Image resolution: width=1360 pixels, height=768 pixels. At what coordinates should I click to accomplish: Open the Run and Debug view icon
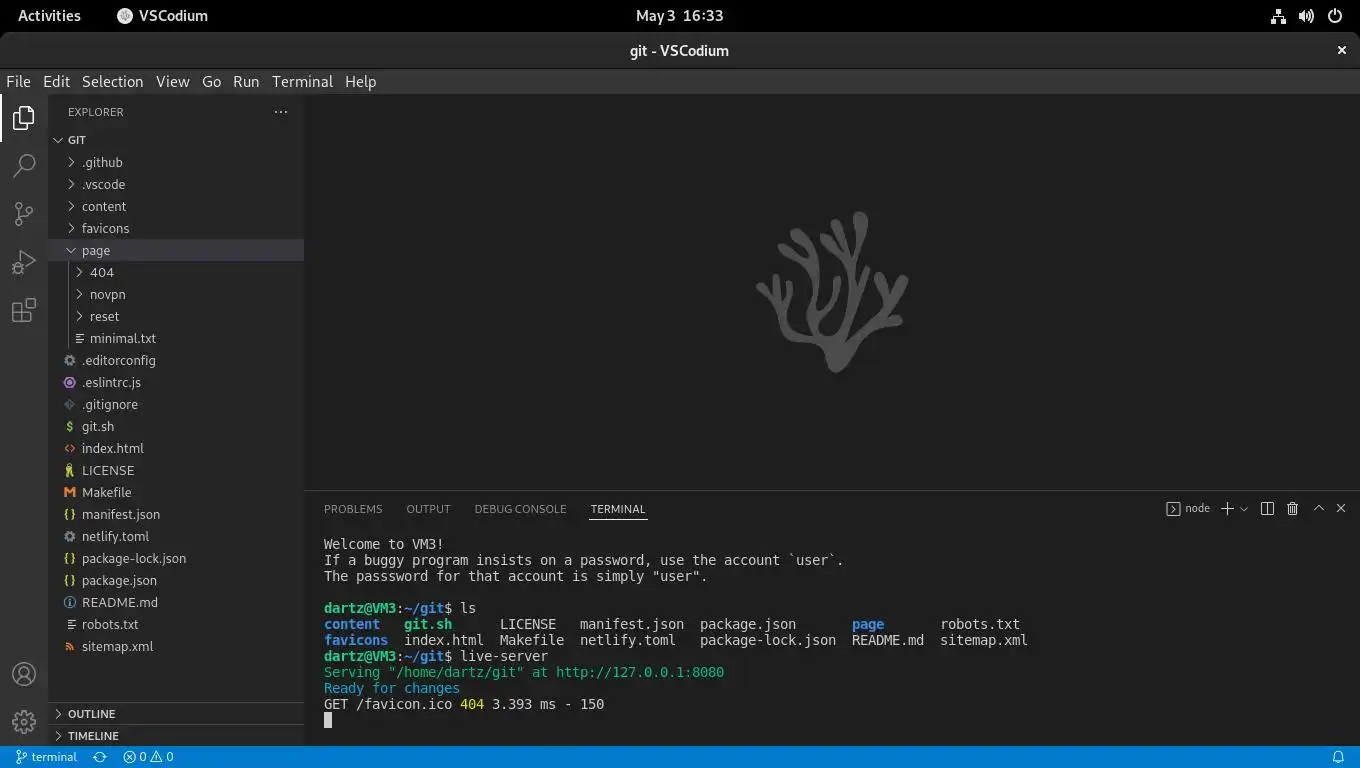(x=24, y=262)
